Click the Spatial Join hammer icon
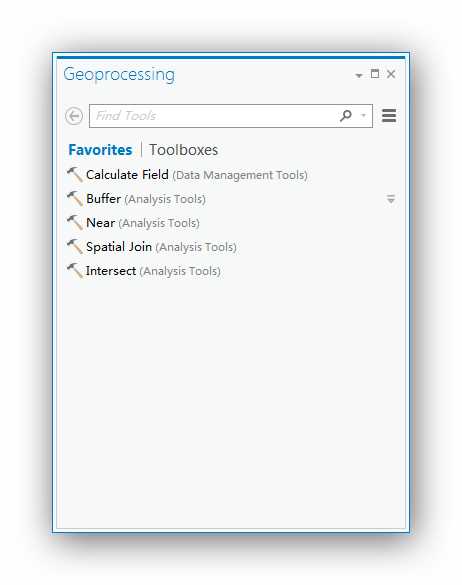 (x=75, y=247)
